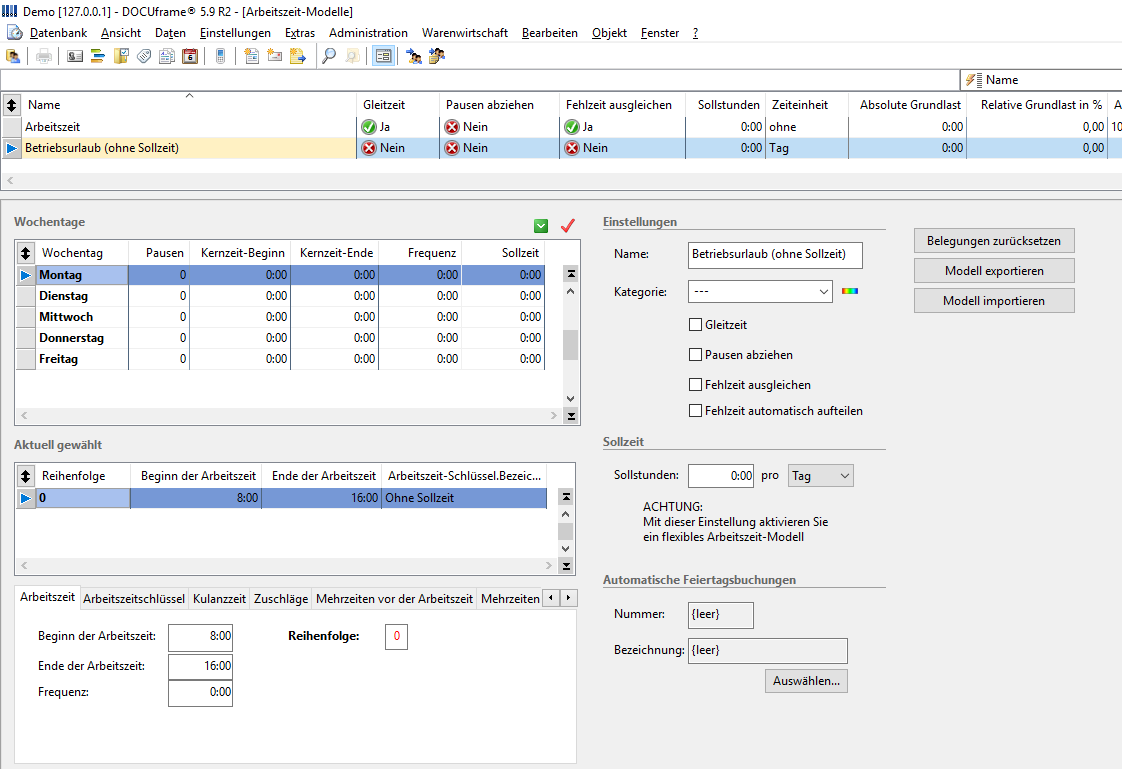Click the magnifying glass search icon
The width and height of the screenshot is (1122, 769).
pyautogui.click(x=329, y=56)
